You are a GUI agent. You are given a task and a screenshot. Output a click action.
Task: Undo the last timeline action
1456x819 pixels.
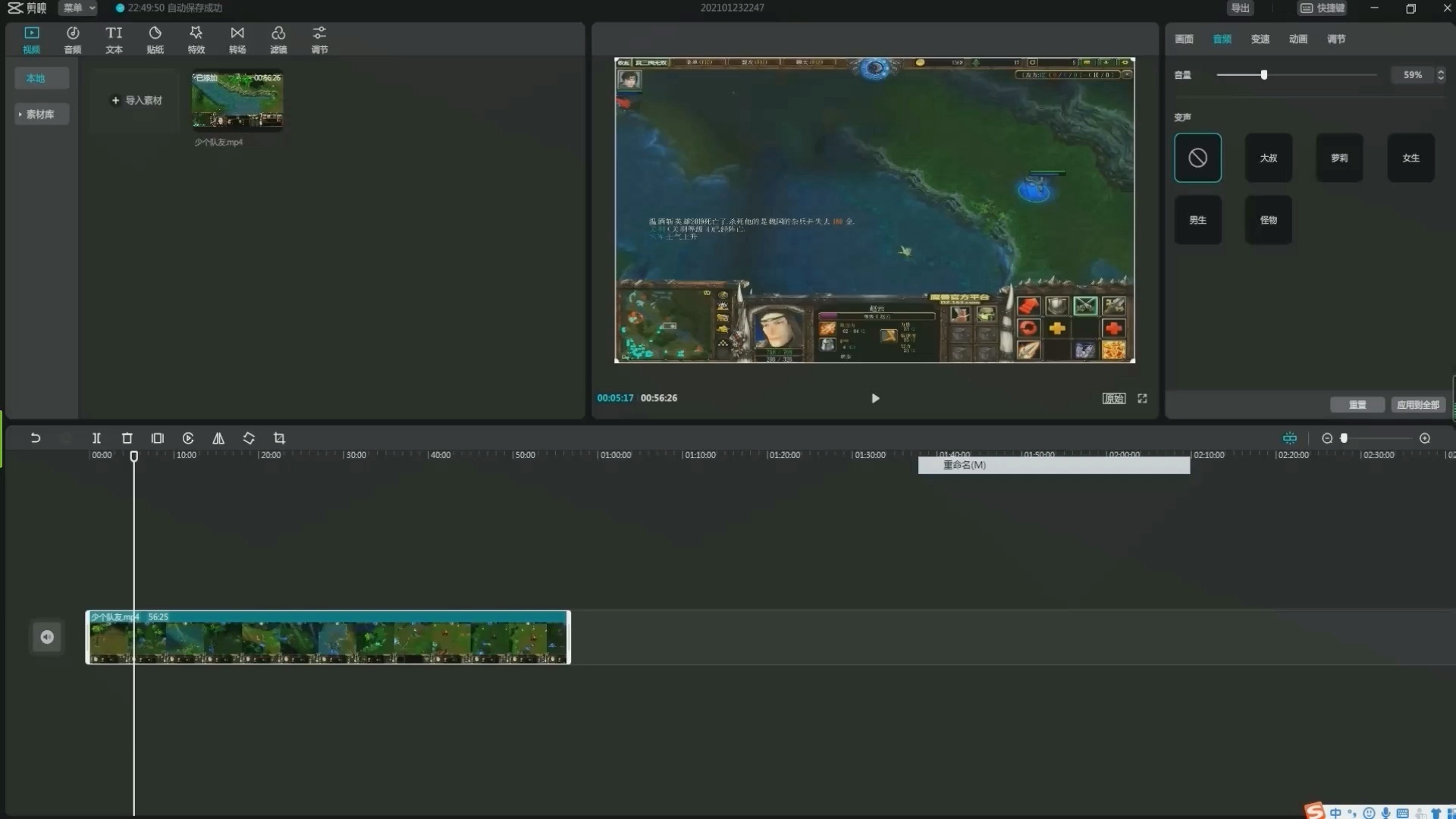tap(35, 438)
